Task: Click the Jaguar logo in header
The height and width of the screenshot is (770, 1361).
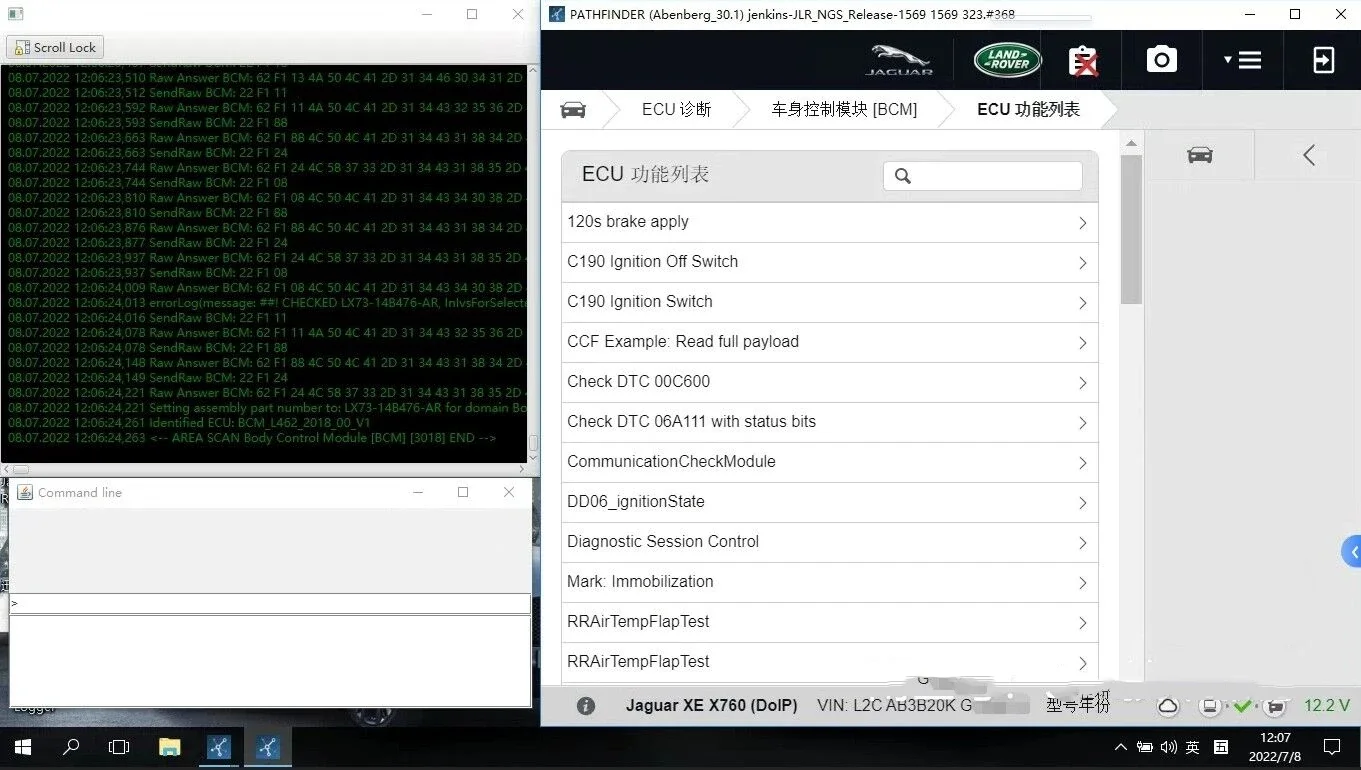Action: [899, 60]
